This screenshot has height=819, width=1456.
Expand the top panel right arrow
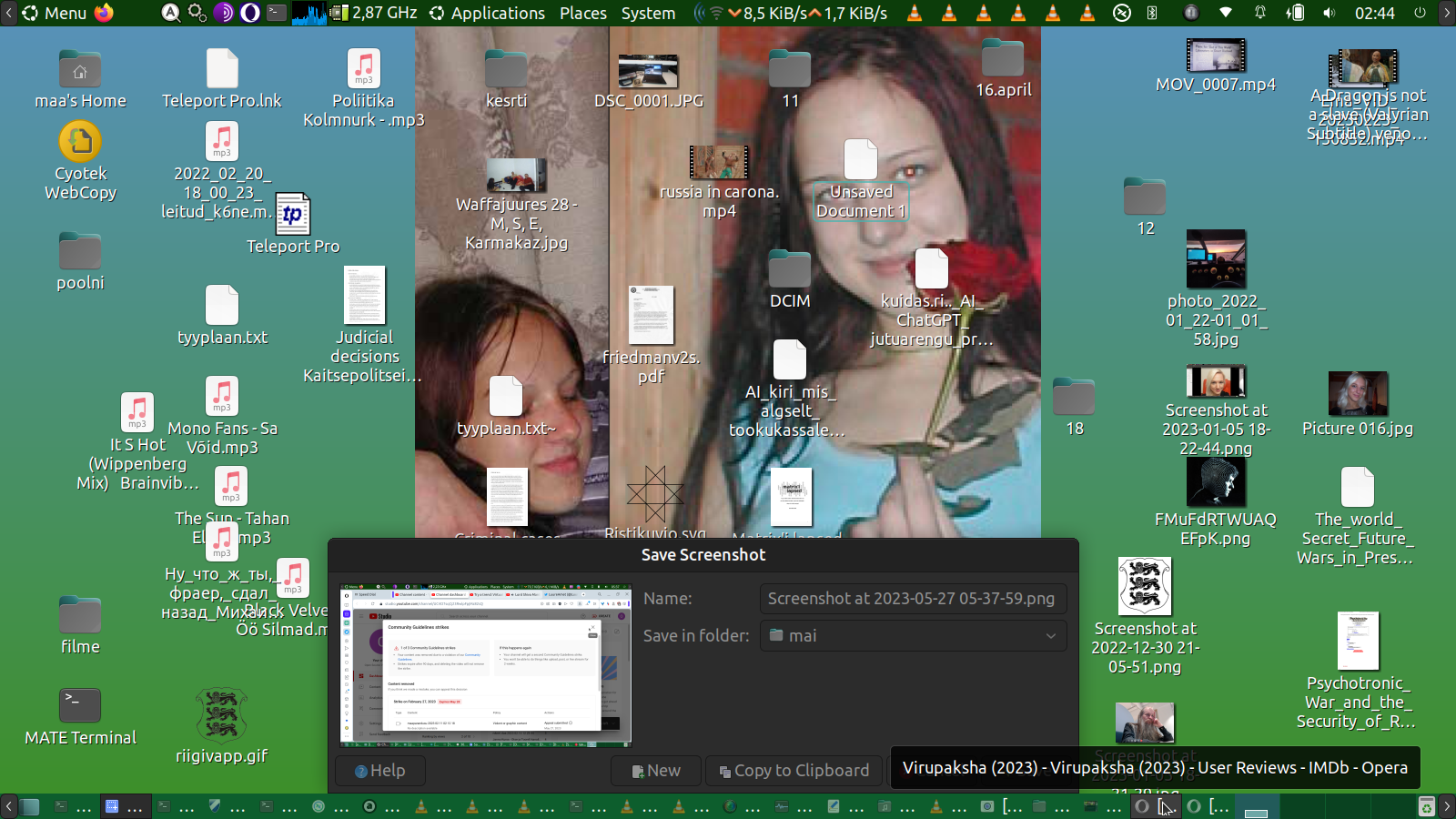1447,13
